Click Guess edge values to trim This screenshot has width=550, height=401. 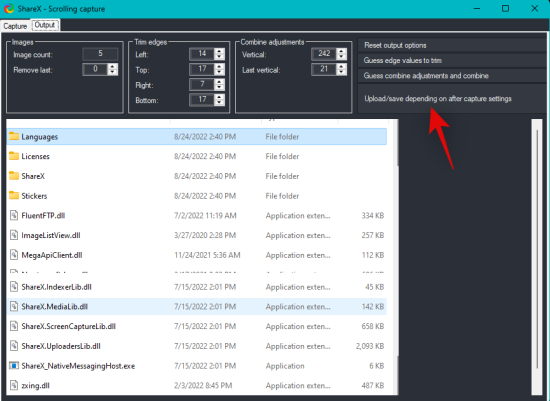click(451, 60)
